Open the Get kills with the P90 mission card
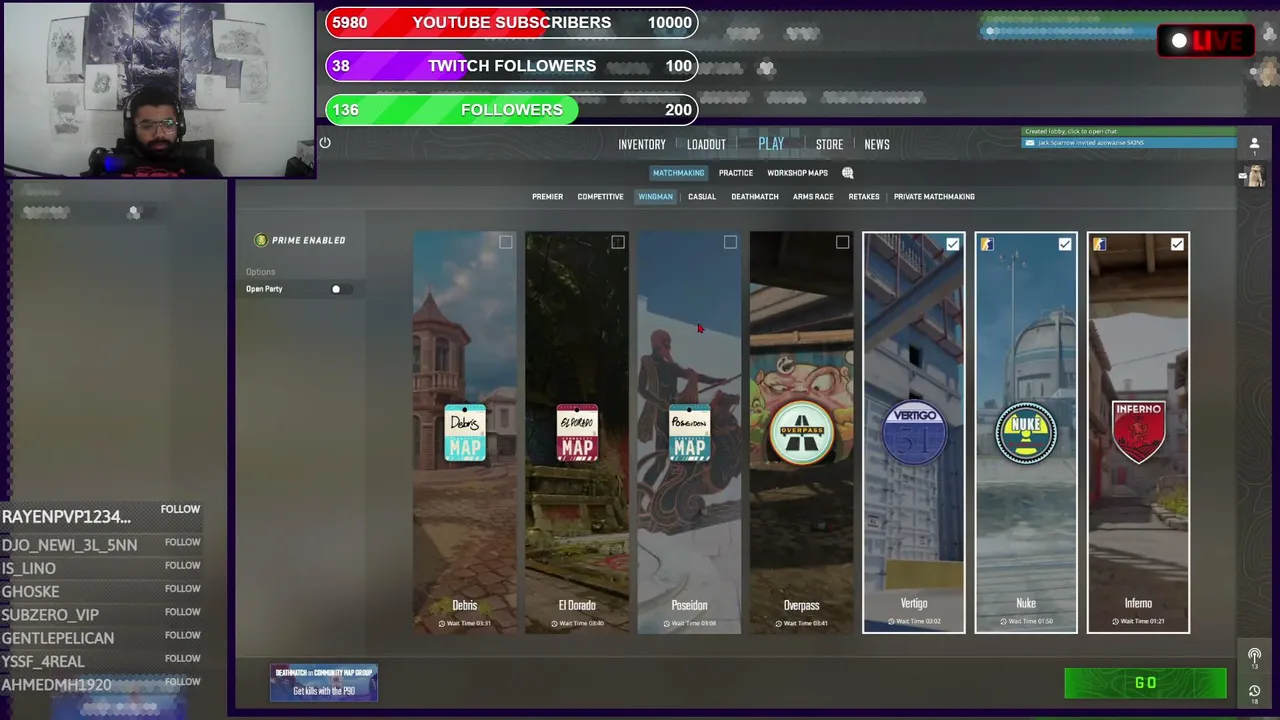Image resolution: width=1280 pixels, height=720 pixels. (324, 683)
